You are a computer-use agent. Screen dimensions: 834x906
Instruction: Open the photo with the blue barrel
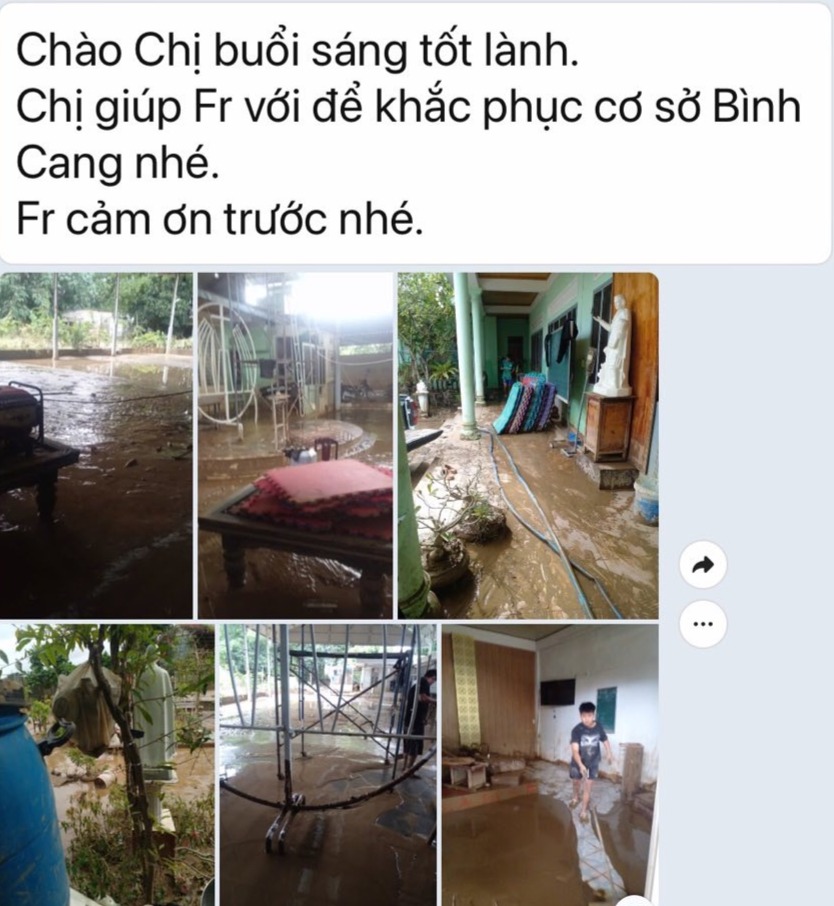[x=107, y=764]
